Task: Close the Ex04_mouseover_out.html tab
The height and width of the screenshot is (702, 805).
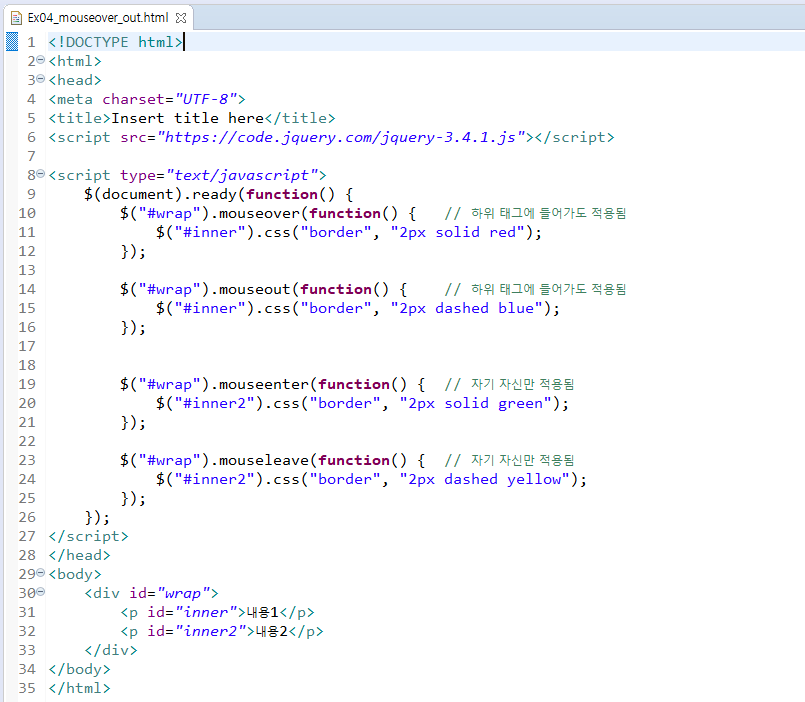Action: [x=181, y=18]
